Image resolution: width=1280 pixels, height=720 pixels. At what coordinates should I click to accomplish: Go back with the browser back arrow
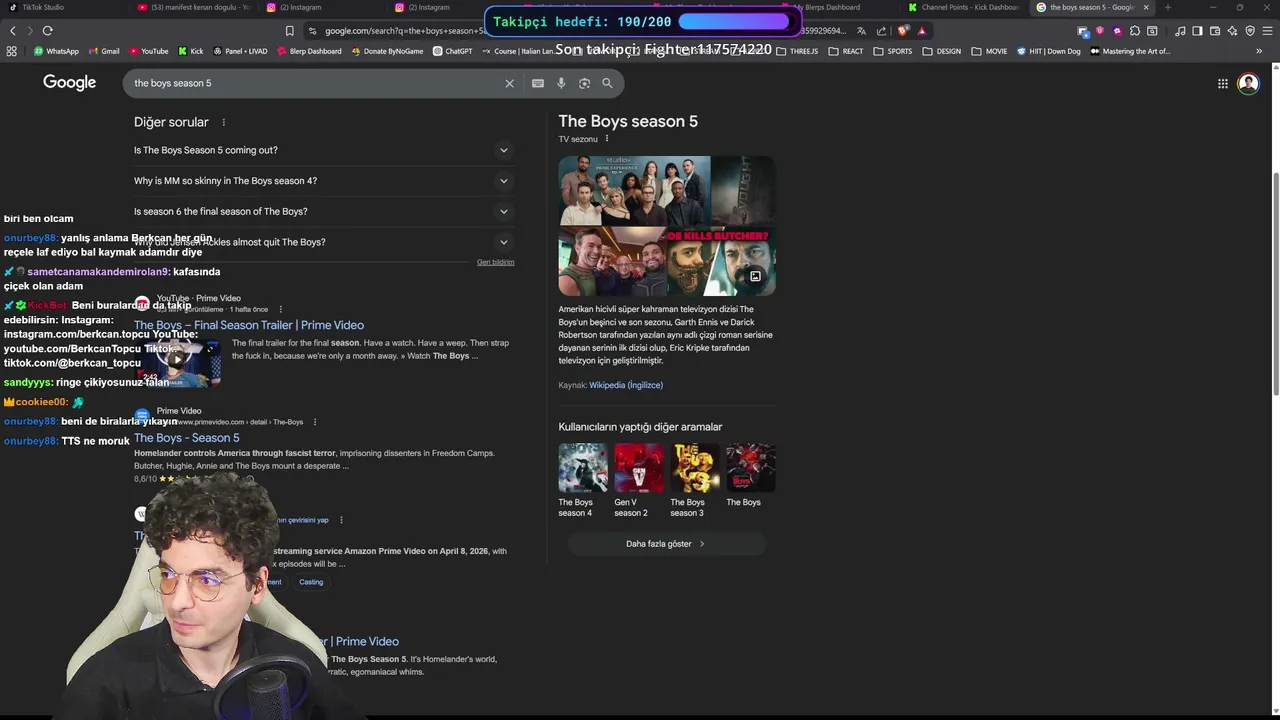pos(13,31)
